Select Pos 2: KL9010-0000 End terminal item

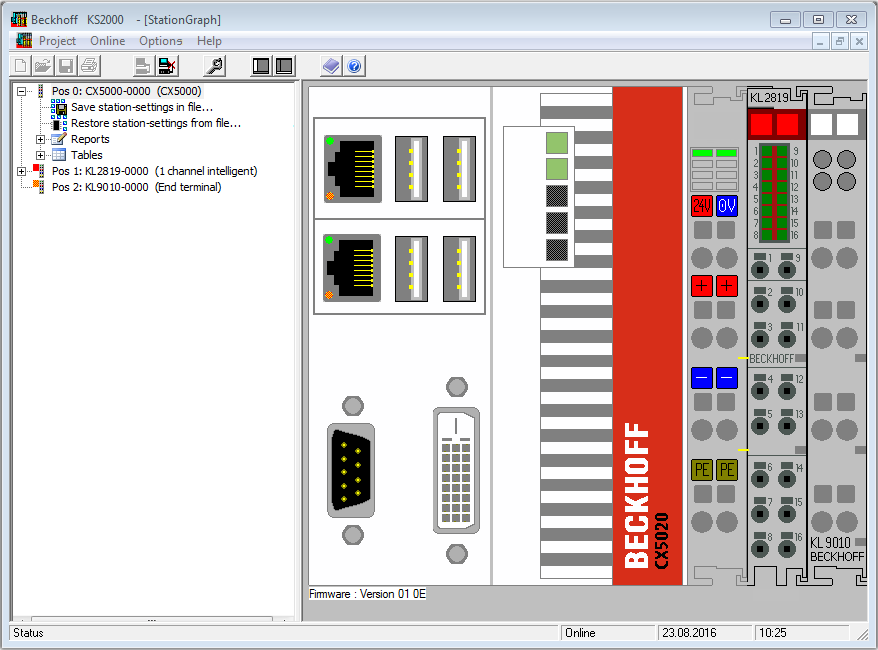click(x=137, y=187)
